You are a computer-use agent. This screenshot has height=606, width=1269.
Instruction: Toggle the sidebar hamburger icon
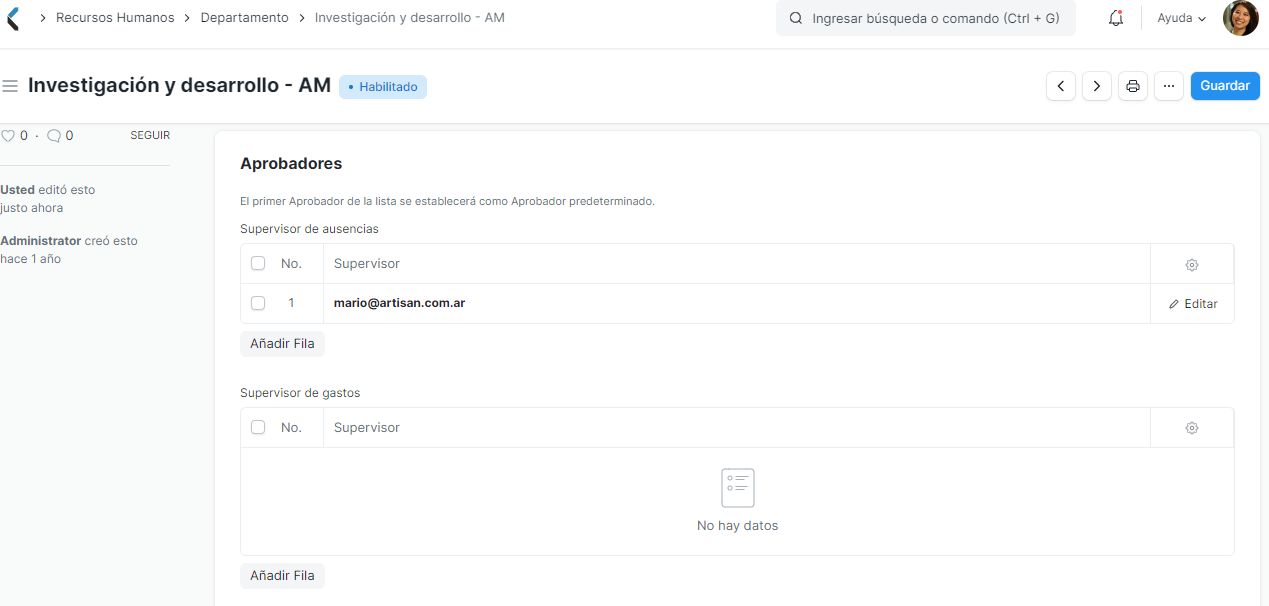11,86
